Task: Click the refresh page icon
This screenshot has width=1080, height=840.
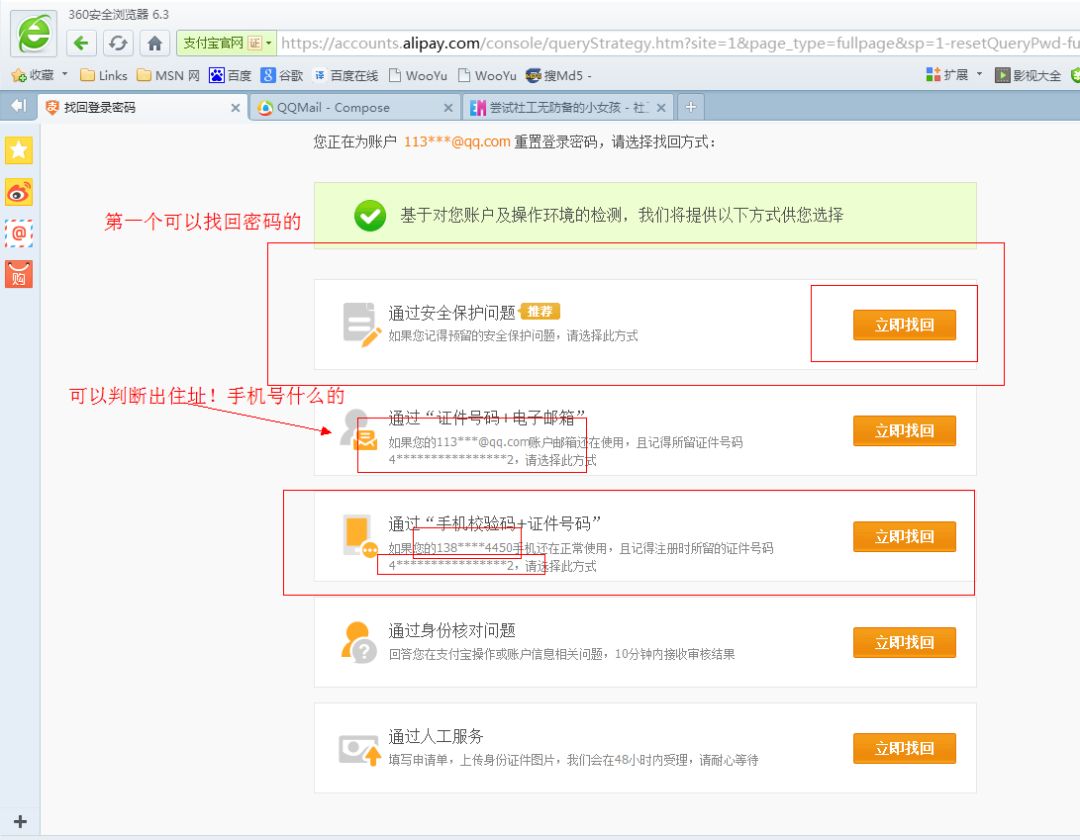Action: tap(118, 43)
